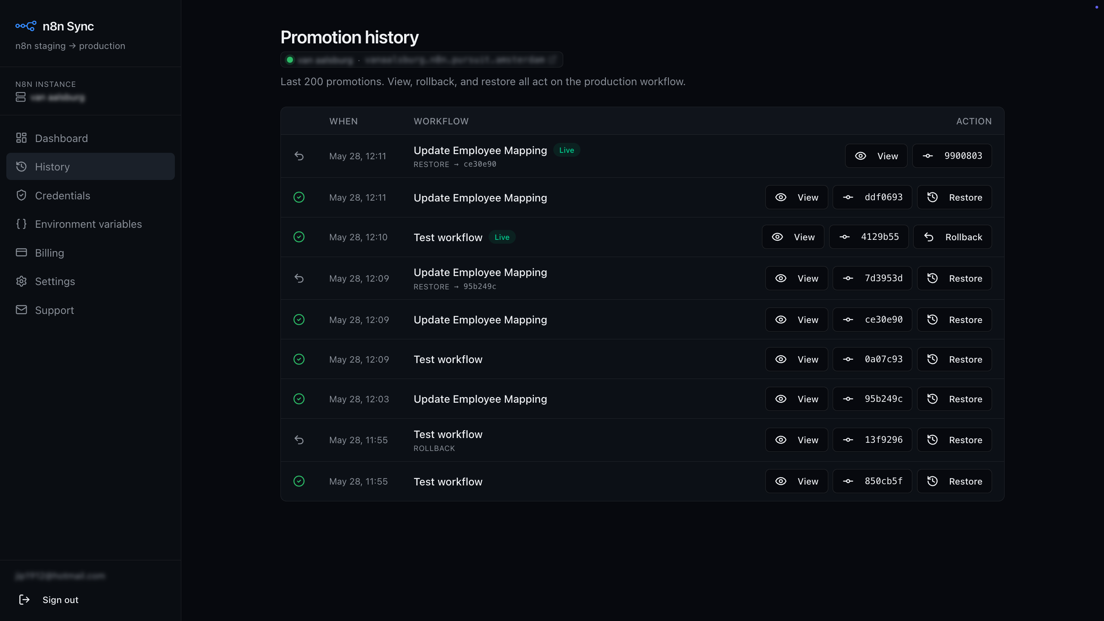The height and width of the screenshot is (621, 1104).
Task: Open Environment variables page
Action: (90, 224)
